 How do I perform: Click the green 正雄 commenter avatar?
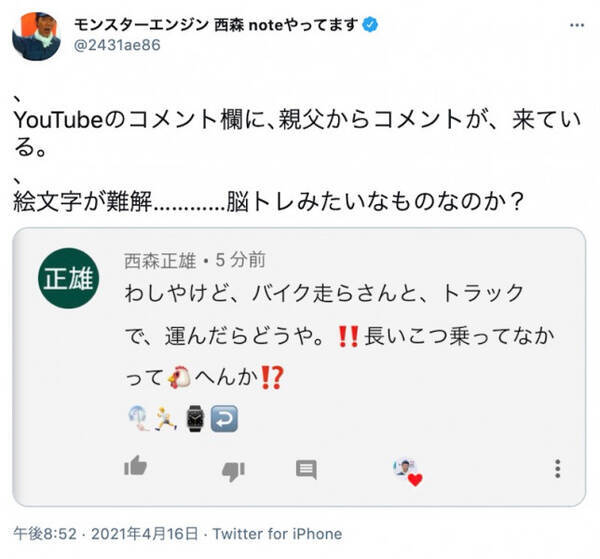click(67, 280)
